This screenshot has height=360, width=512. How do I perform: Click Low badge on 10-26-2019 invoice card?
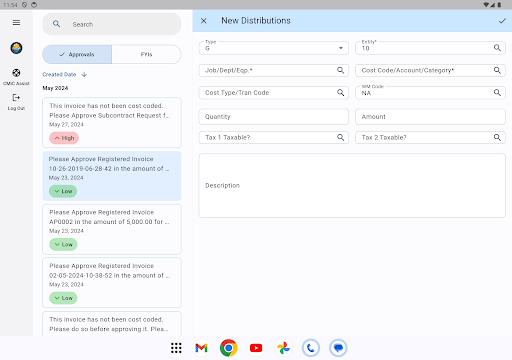click(x=63, y=191)
